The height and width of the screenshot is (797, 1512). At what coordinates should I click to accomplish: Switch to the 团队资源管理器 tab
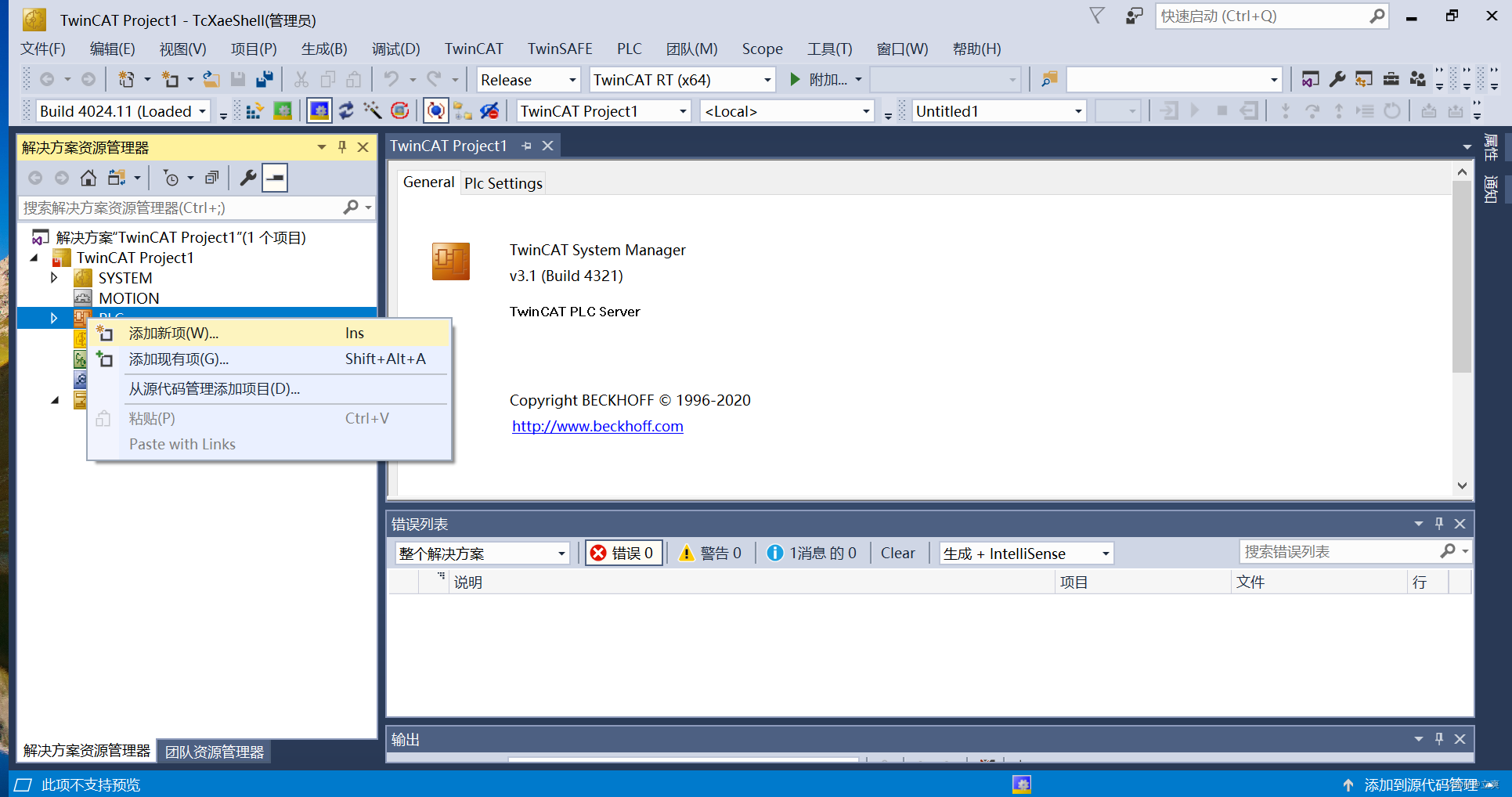(214, 752)
